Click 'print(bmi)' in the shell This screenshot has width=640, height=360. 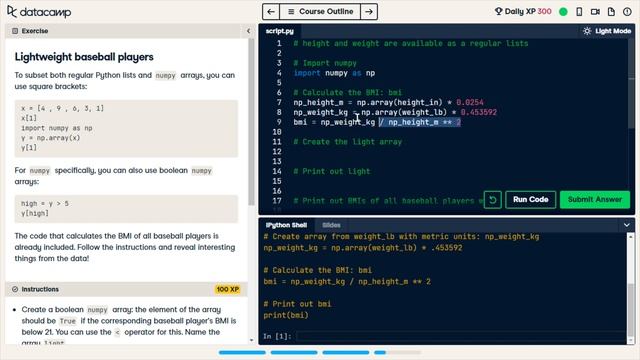pyautogui.click(x=286, y=315)
